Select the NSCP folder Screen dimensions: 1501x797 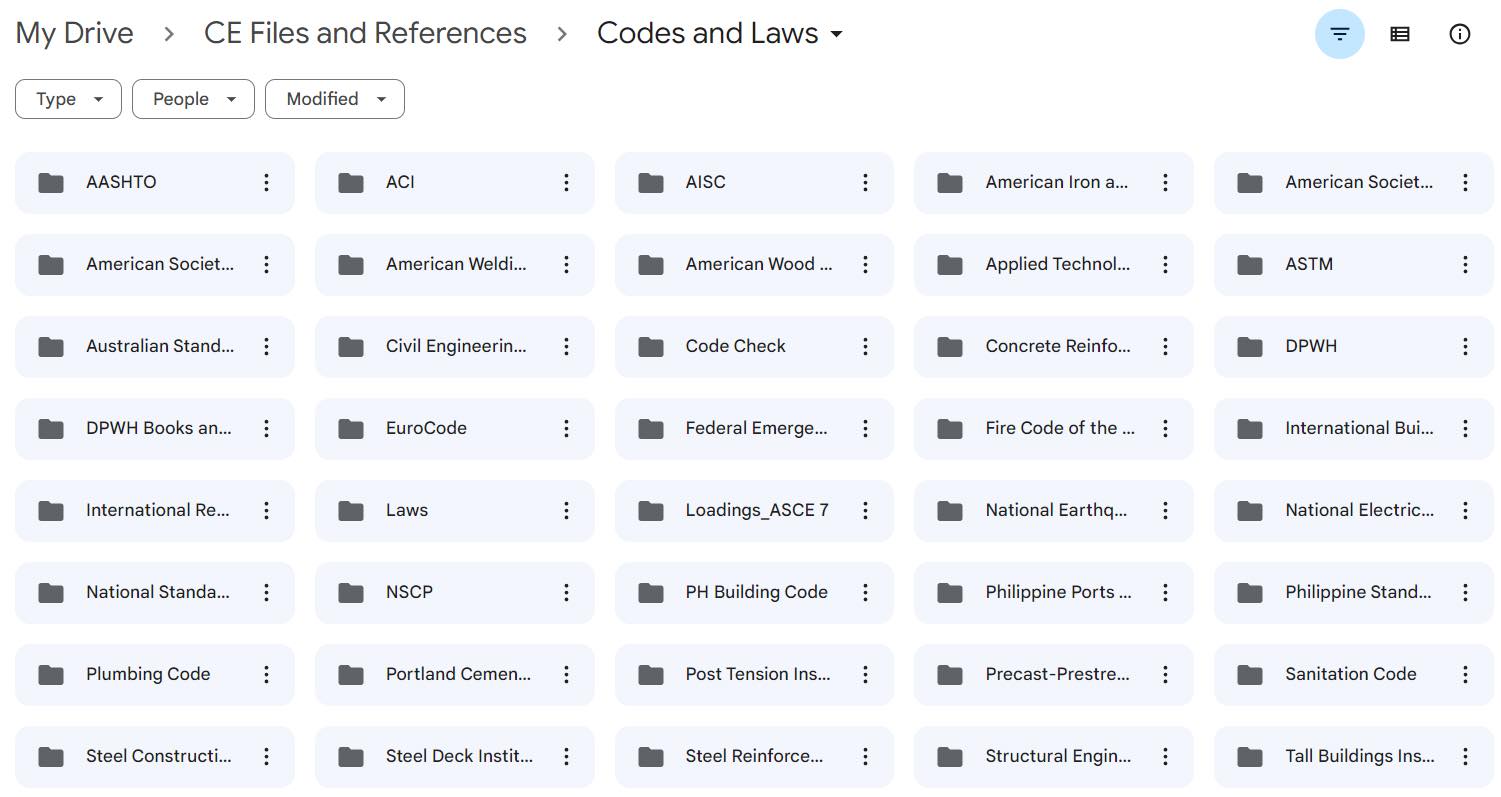coord(455,592)
